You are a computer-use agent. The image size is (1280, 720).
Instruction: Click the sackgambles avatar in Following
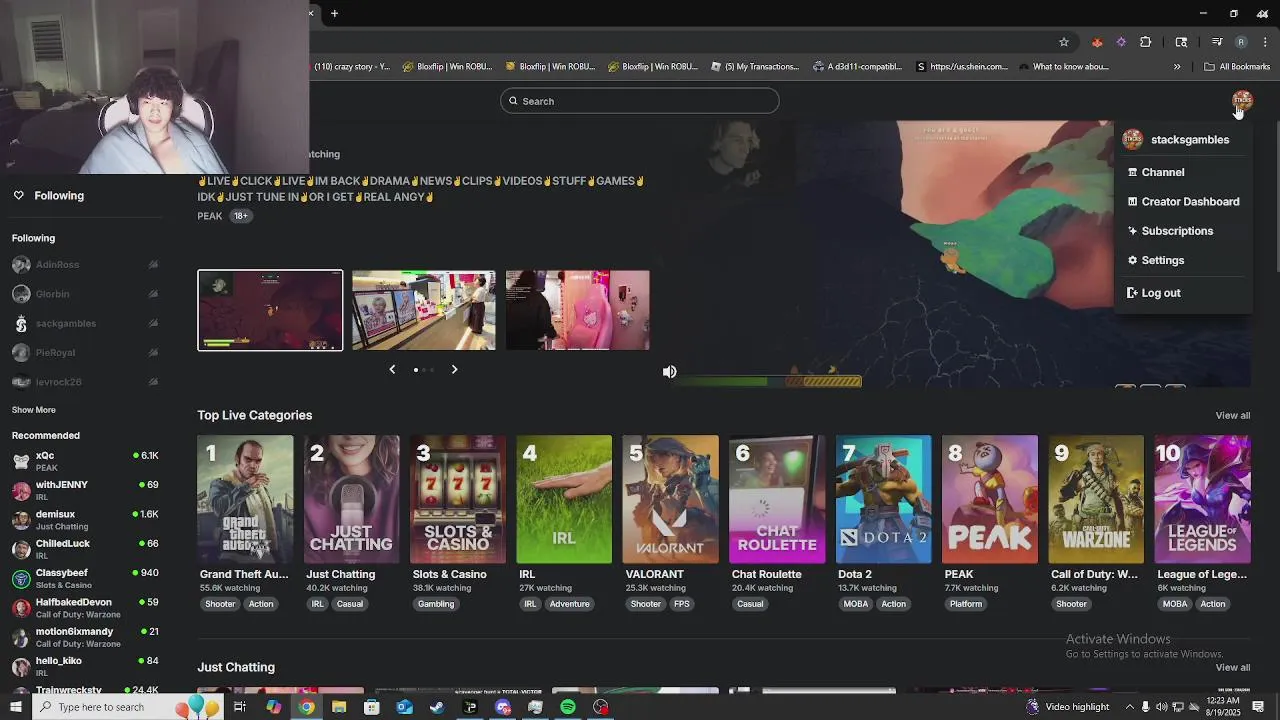click(x=21, y=323)
